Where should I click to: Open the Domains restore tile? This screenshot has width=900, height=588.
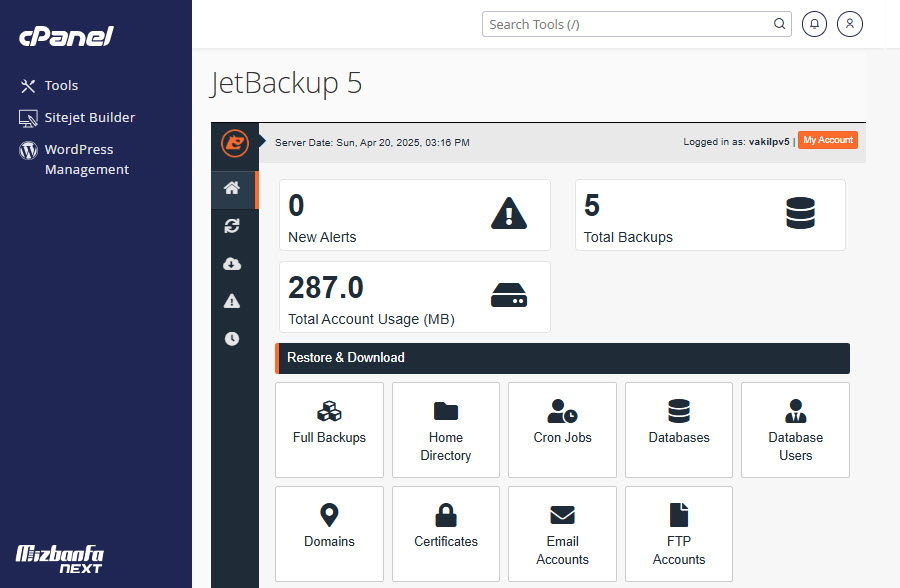(329, 534)
